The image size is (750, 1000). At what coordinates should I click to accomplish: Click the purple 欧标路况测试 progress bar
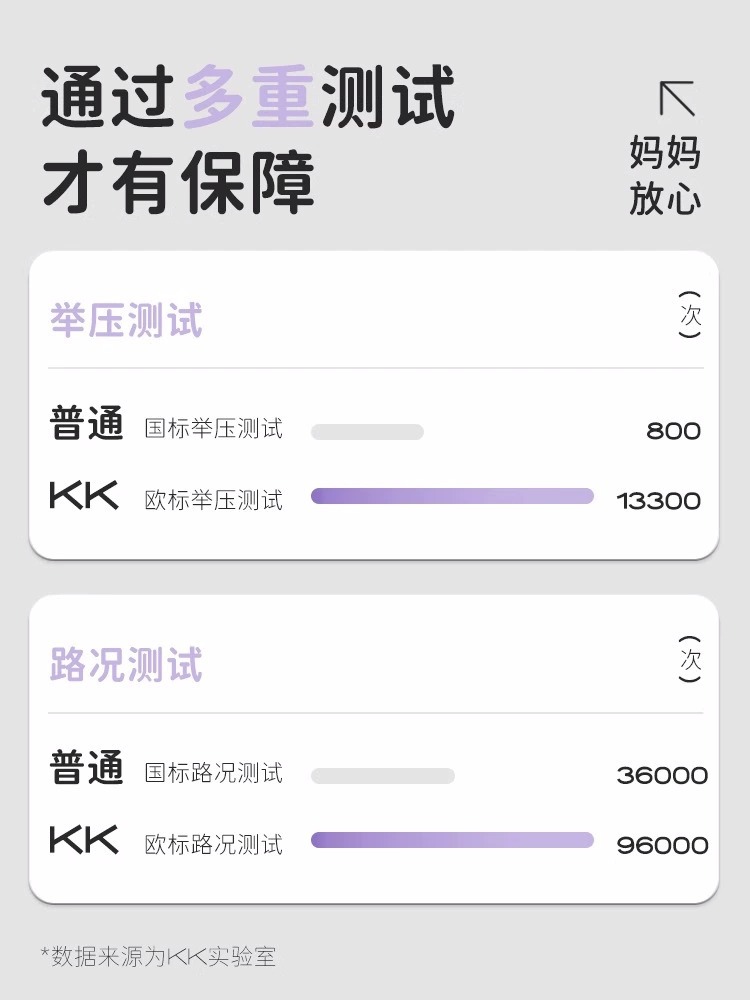pyautogui.click(x=452, y=840)
